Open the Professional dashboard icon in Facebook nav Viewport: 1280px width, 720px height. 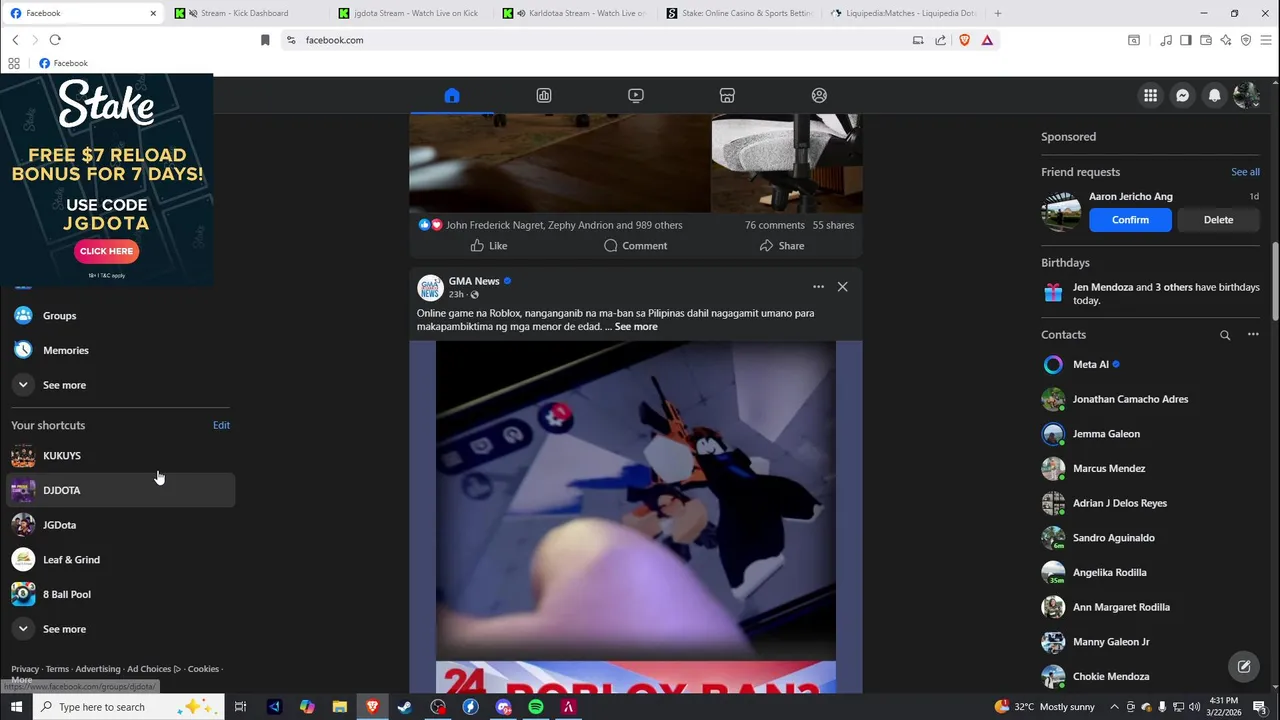pos(544,95)
